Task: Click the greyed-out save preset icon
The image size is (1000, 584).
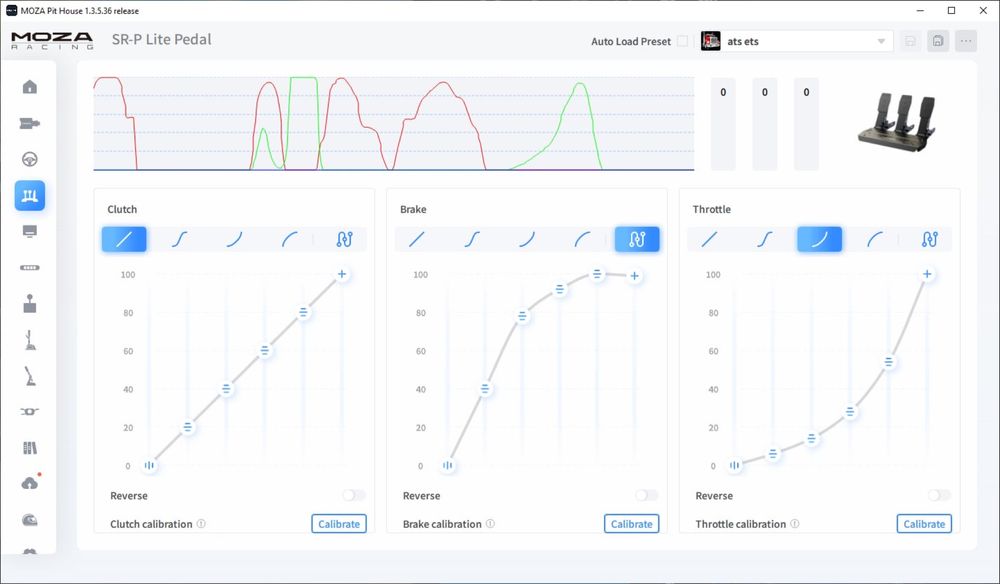Action: pos(910,41)
